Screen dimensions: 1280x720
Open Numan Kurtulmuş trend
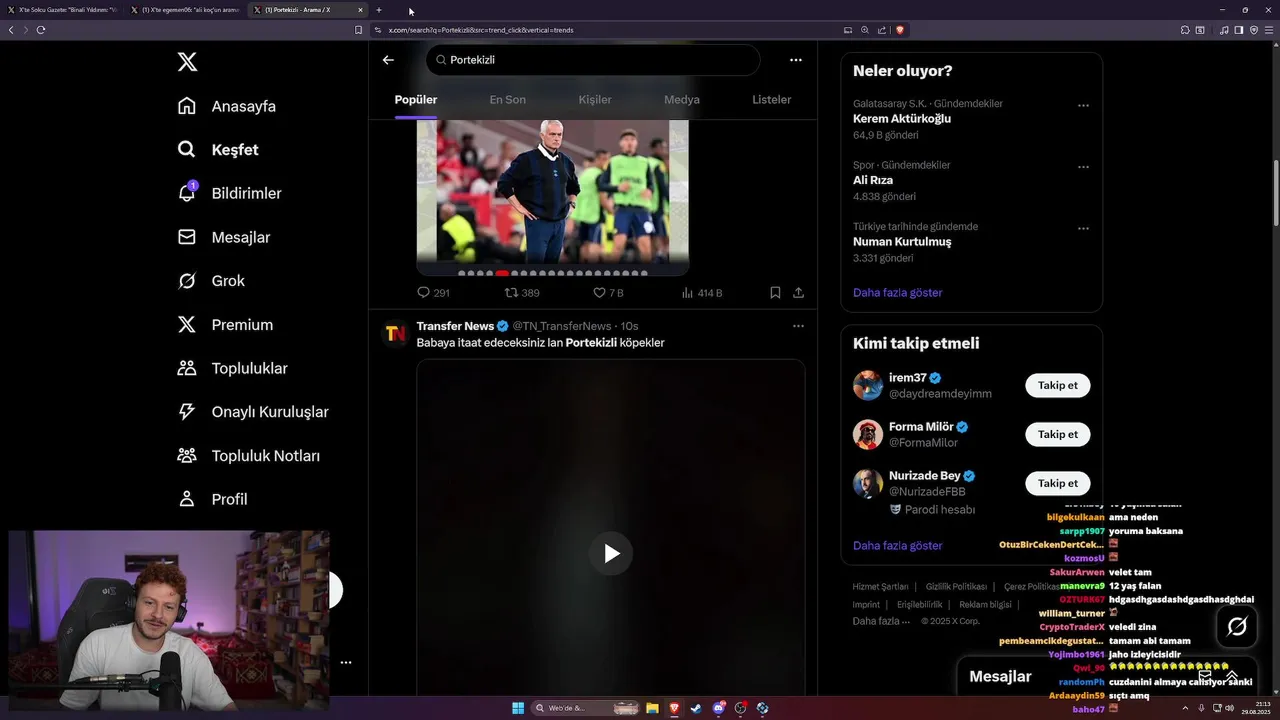(902, 242)
